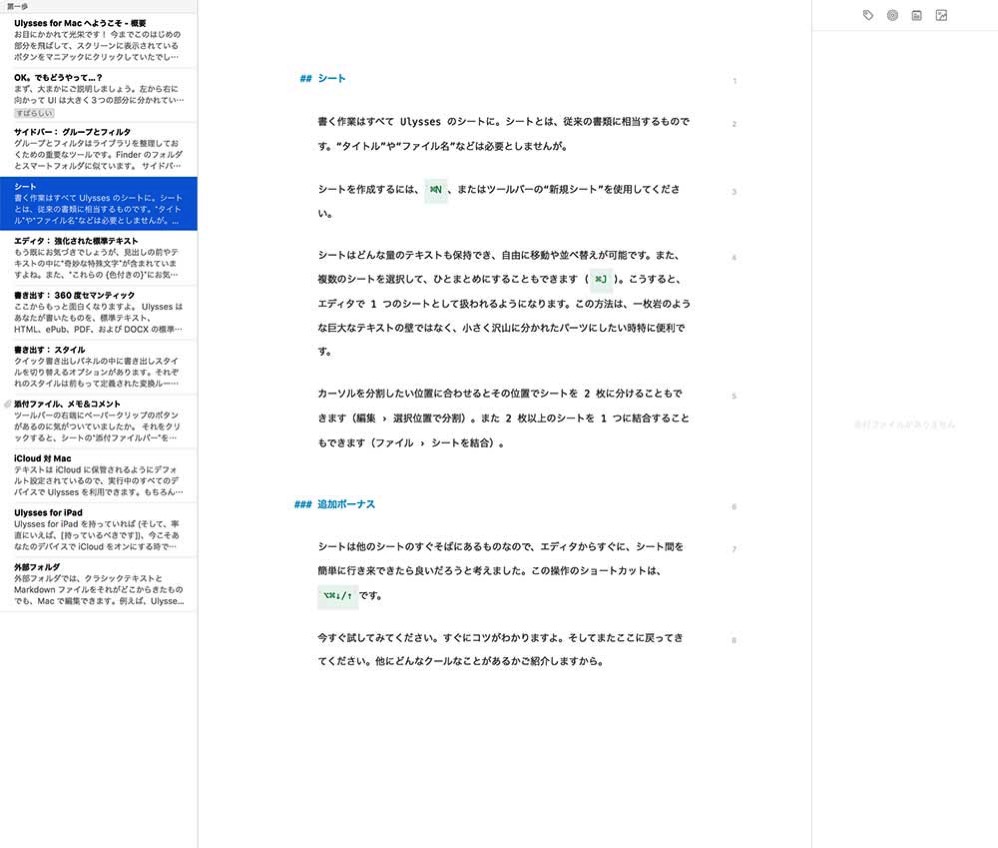This screenshot has width=998, height=848.
Task: Open the '書き出す: 360 度セマンティック' sheet
Action: click(98, 312)
